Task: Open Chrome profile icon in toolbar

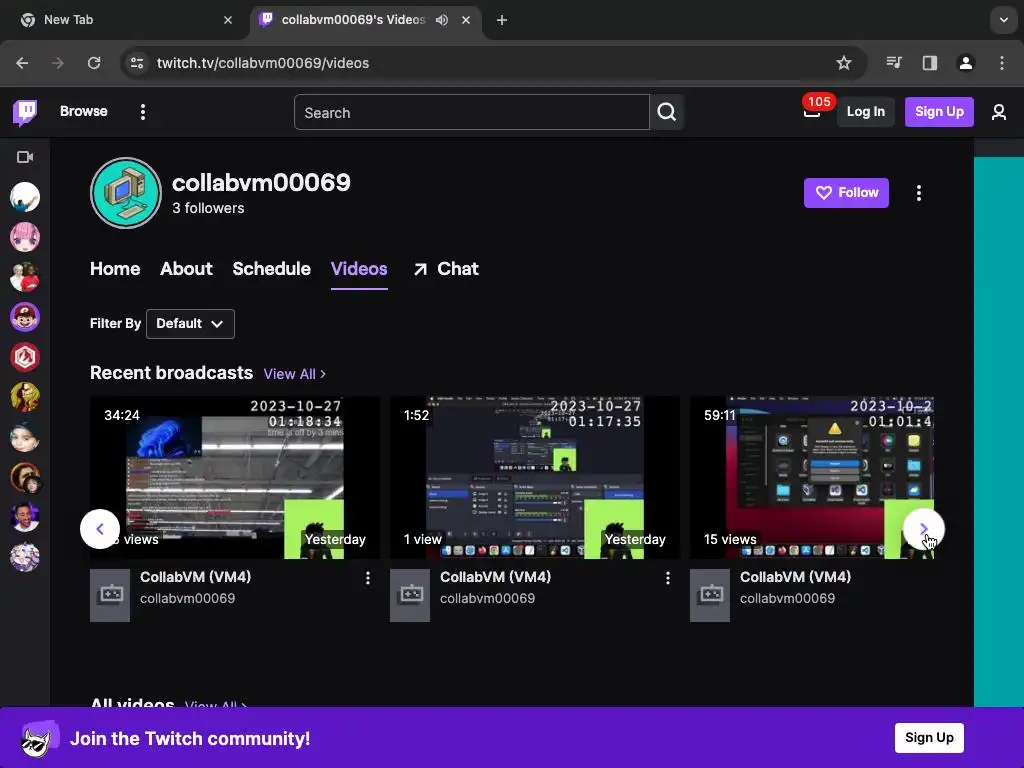Action: (966, 63)
